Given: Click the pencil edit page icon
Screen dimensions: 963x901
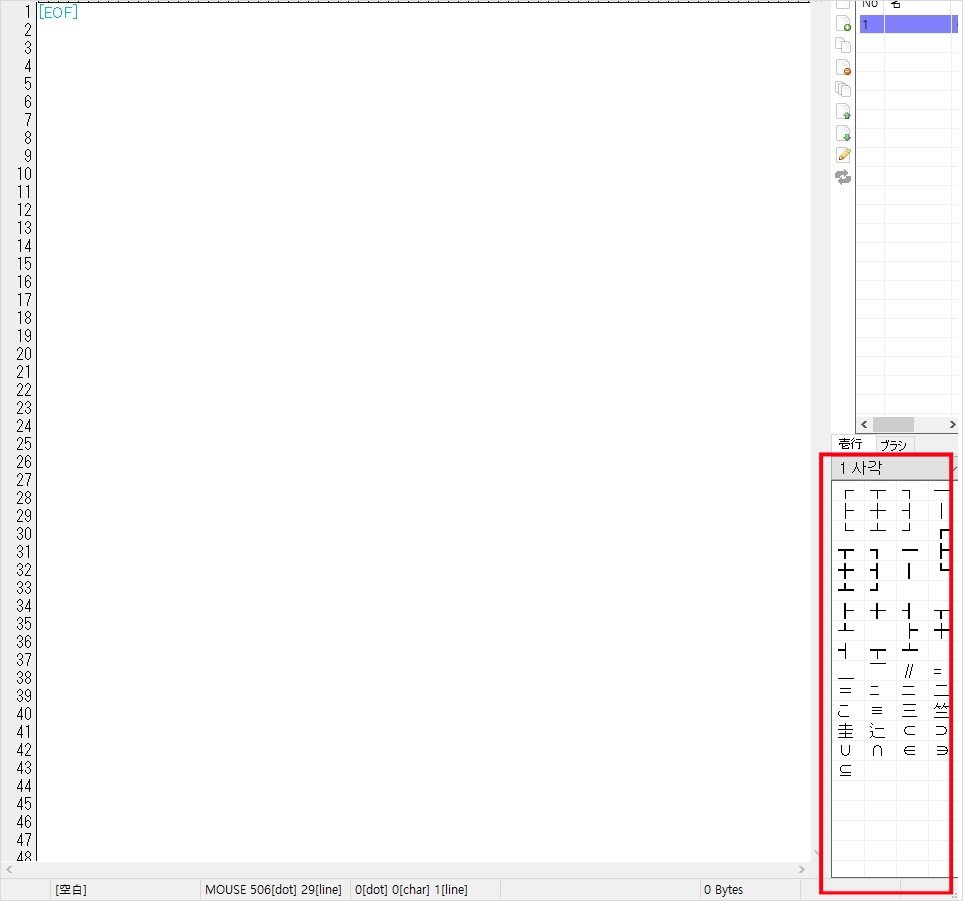Looking at the screenshot, I should pos(843,155).
